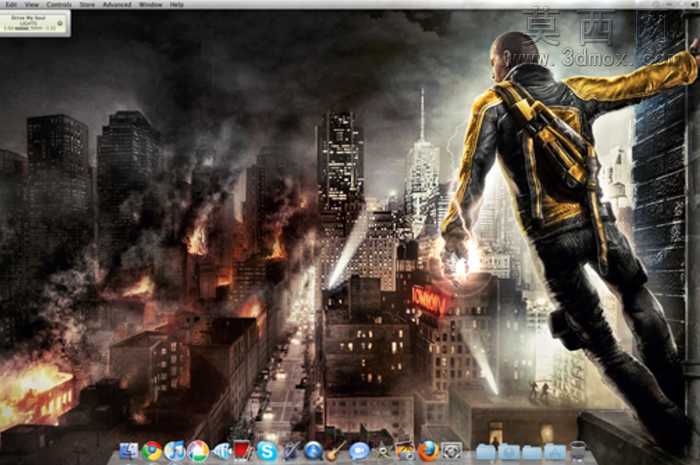The height and width of the screenshot is (465, 700).
Task: Click the "Drive My Soul" song title
Action: click(x=28, y=18)
